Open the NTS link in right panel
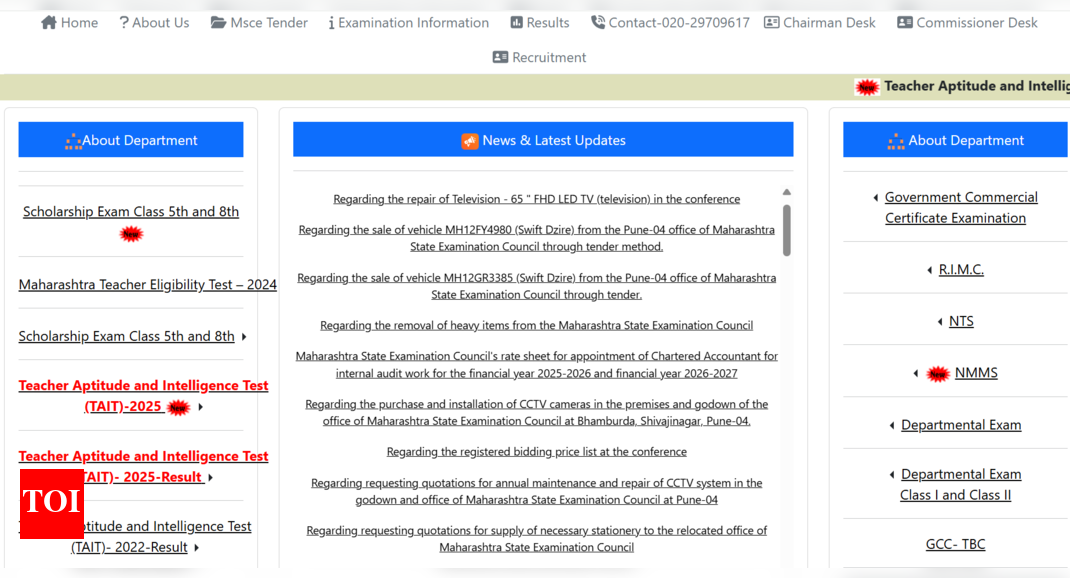This screenshot has width=1070, height=578. tap(961, 321)
